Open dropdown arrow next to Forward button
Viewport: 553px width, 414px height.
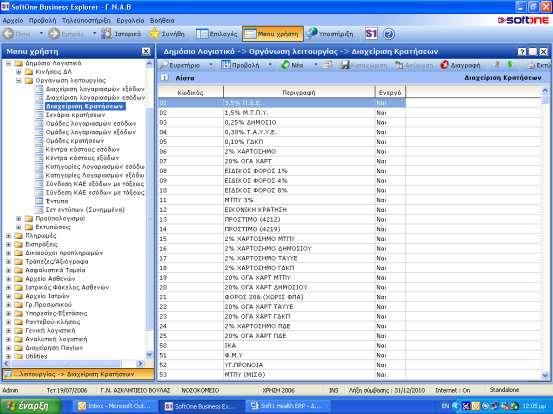(95, 34)
